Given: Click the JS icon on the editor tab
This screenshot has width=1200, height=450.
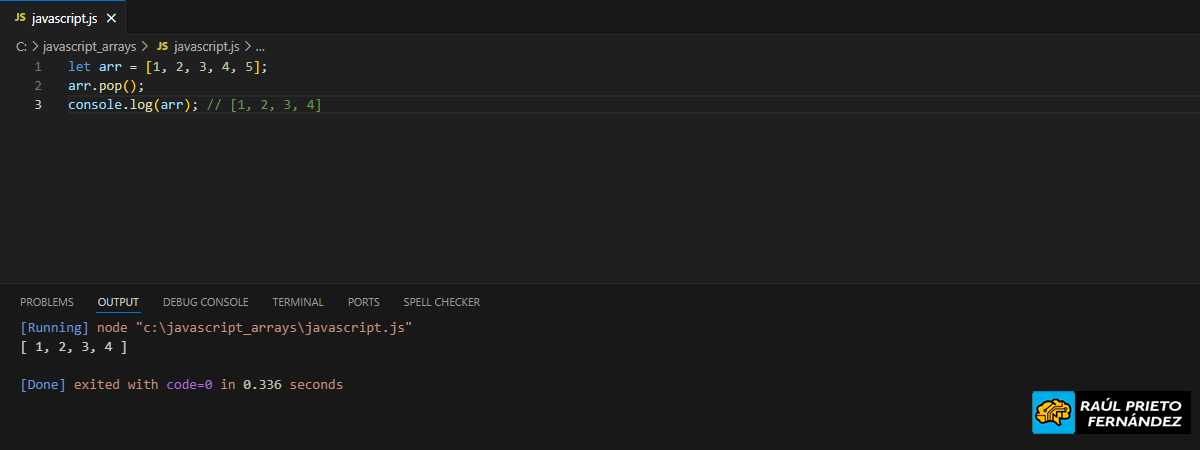Looking at the screenshot, I should tap(19, 18).
